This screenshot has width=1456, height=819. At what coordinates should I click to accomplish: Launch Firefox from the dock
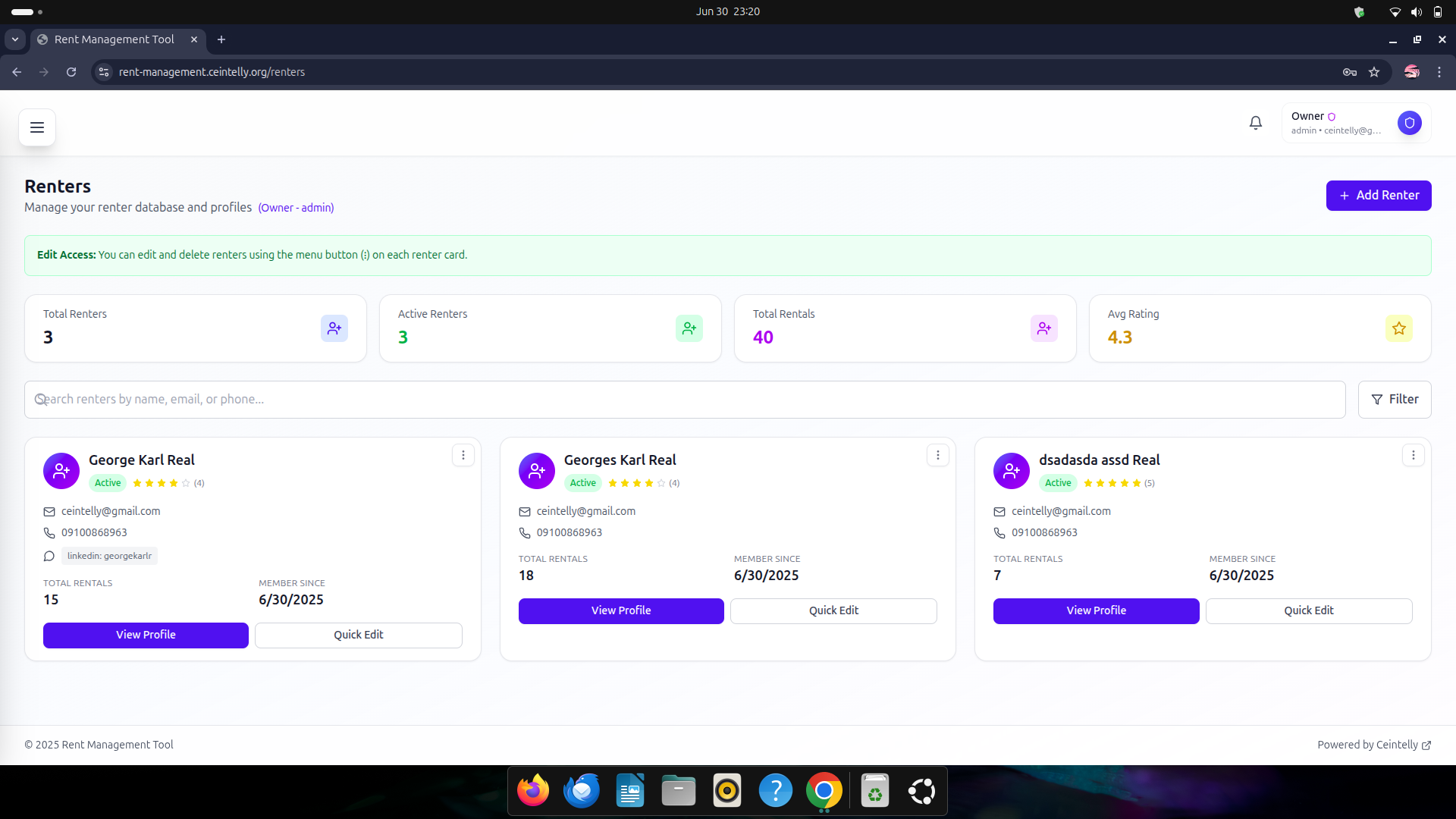click(x=533, y=792)
